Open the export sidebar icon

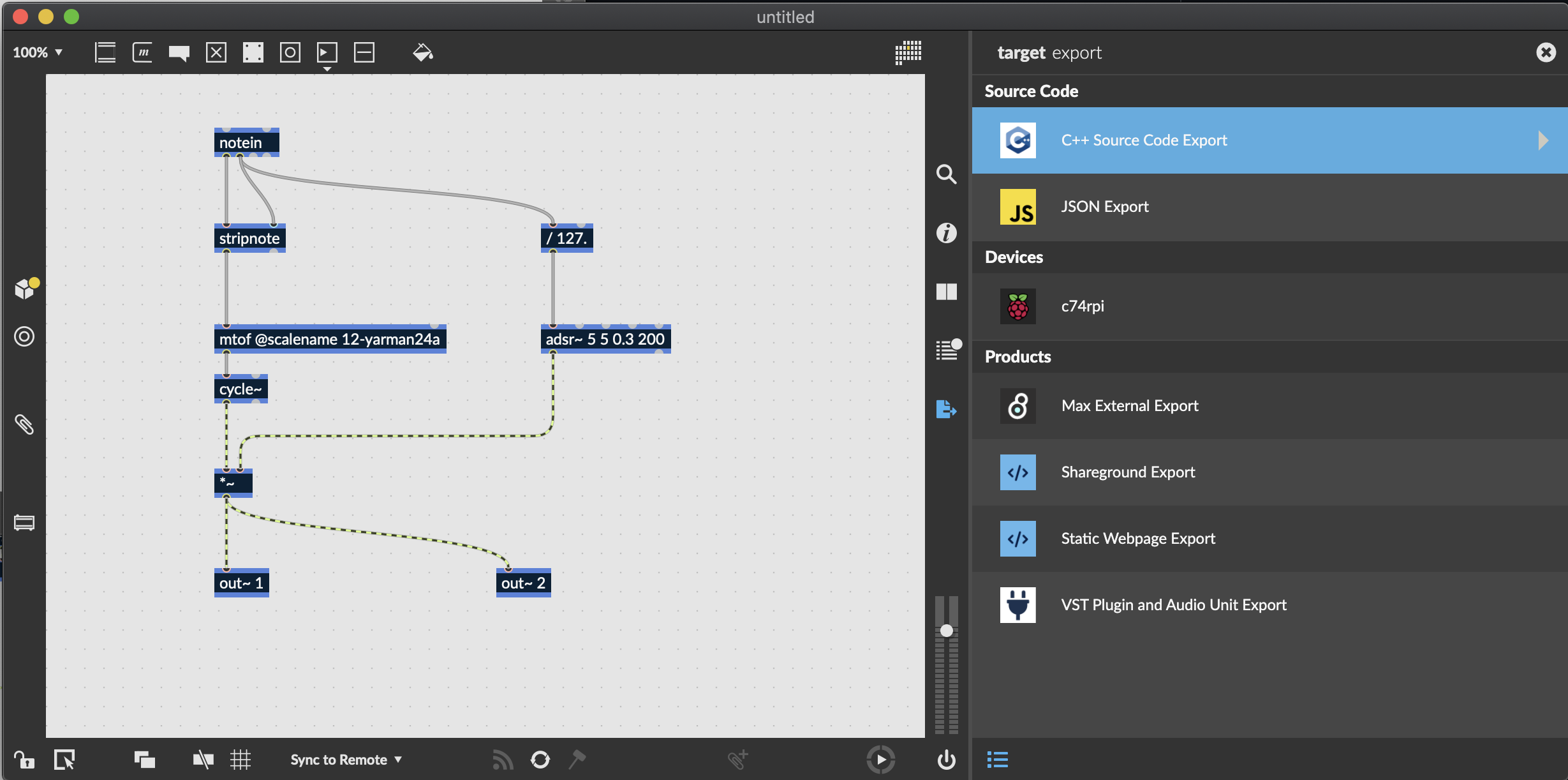click(x=946, y=409)
